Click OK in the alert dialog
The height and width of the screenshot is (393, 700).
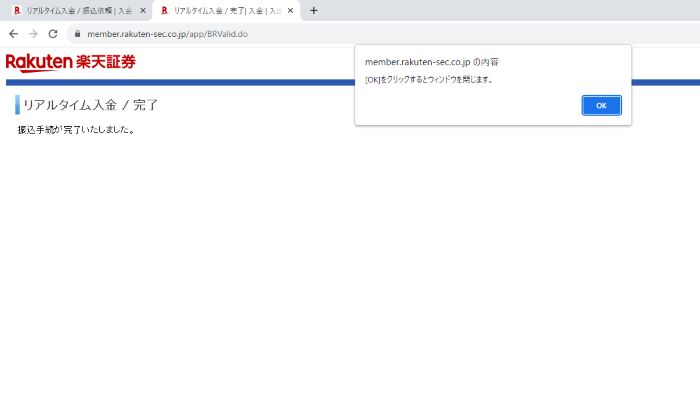tap(601, 105)
